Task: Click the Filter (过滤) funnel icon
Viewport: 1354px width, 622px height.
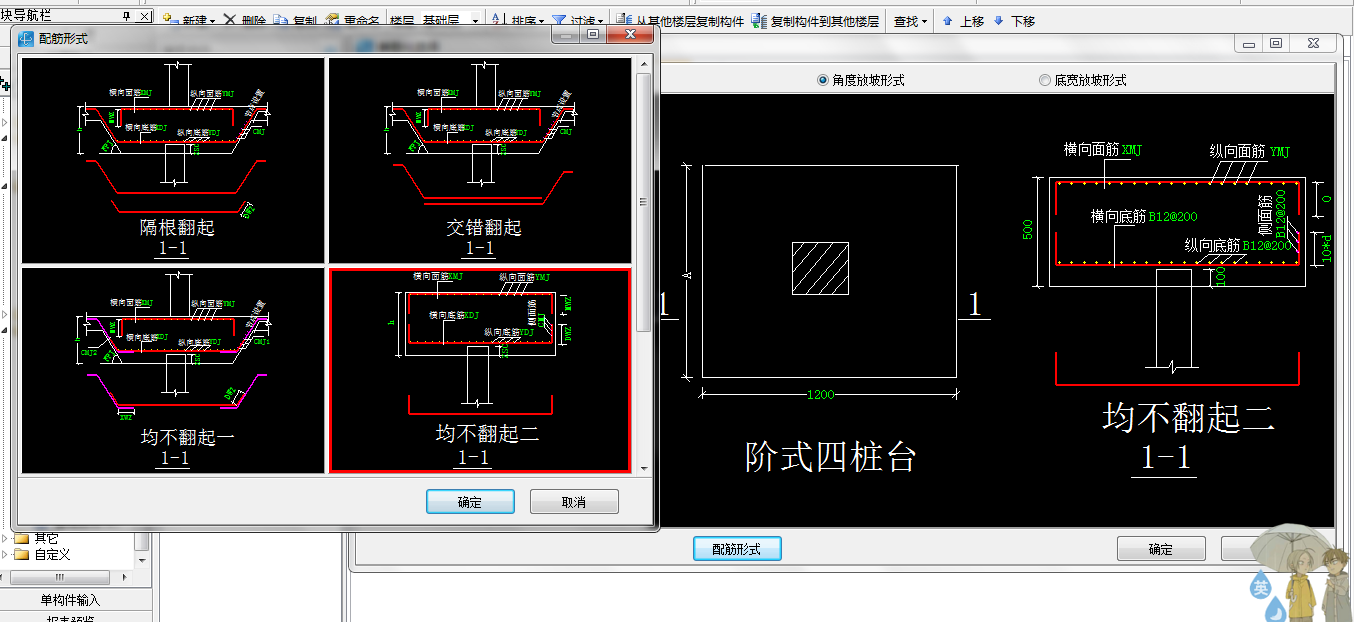Action: click(559, 20)
